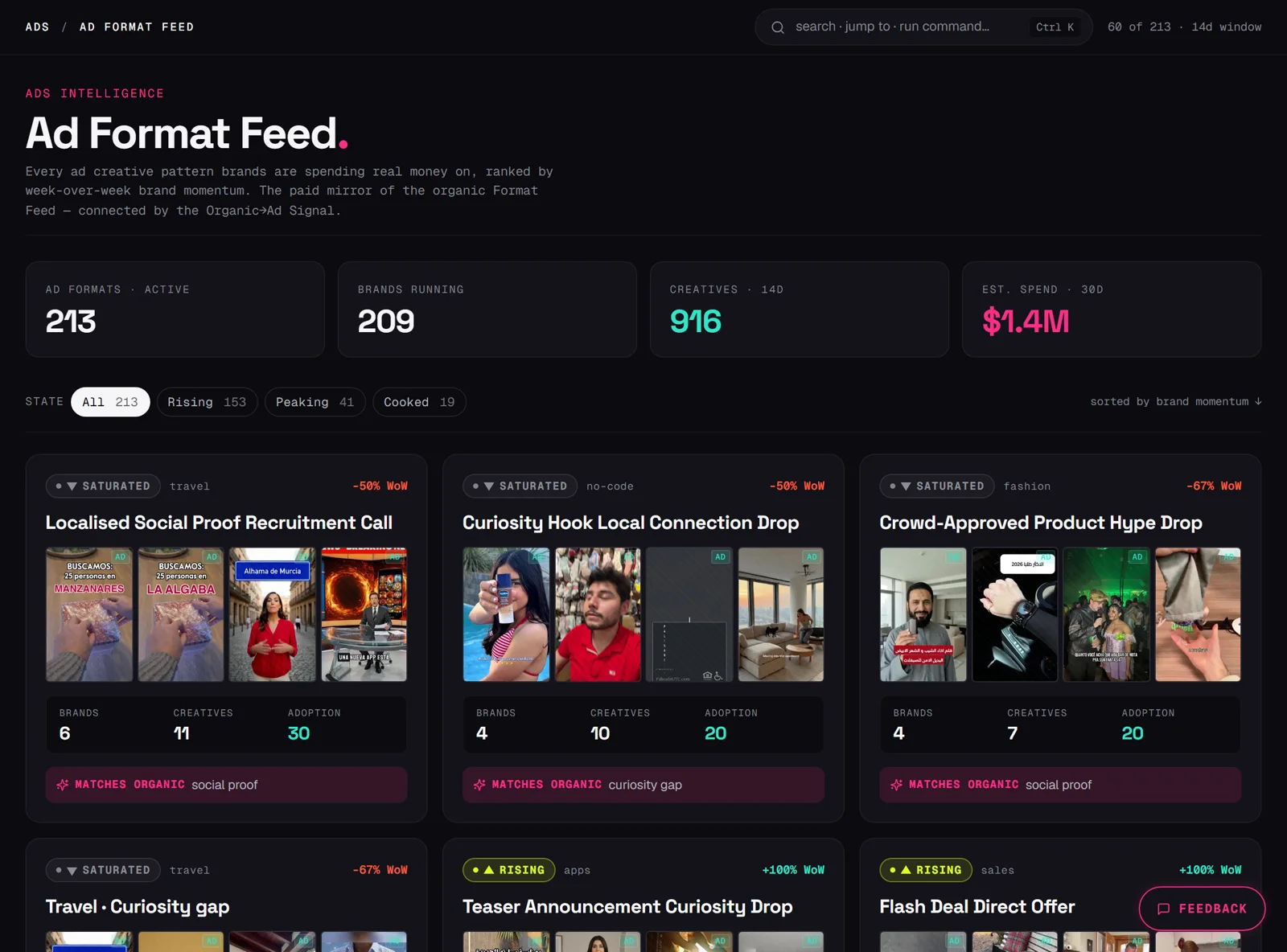Image resolution: width=1287 pixels, height=952 pixels.
Task: Click +100% WoW on Teaser Announcement card
Action: tap(793, 870)
